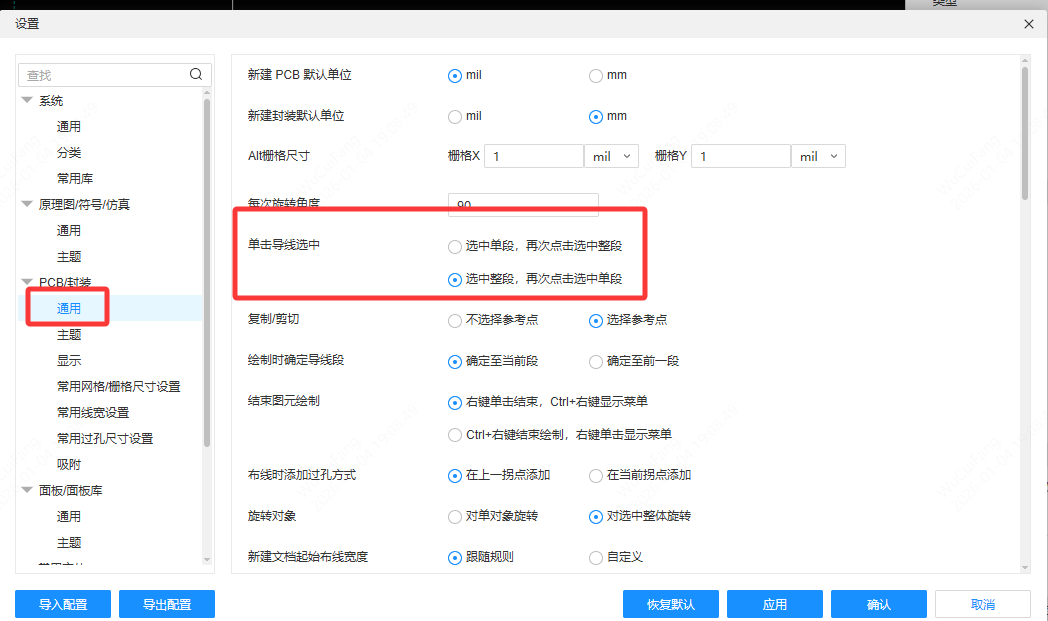The image size is (1048, 621).
Task: Collapse the PCB/封装 tree section
Action: coord(25,281)
